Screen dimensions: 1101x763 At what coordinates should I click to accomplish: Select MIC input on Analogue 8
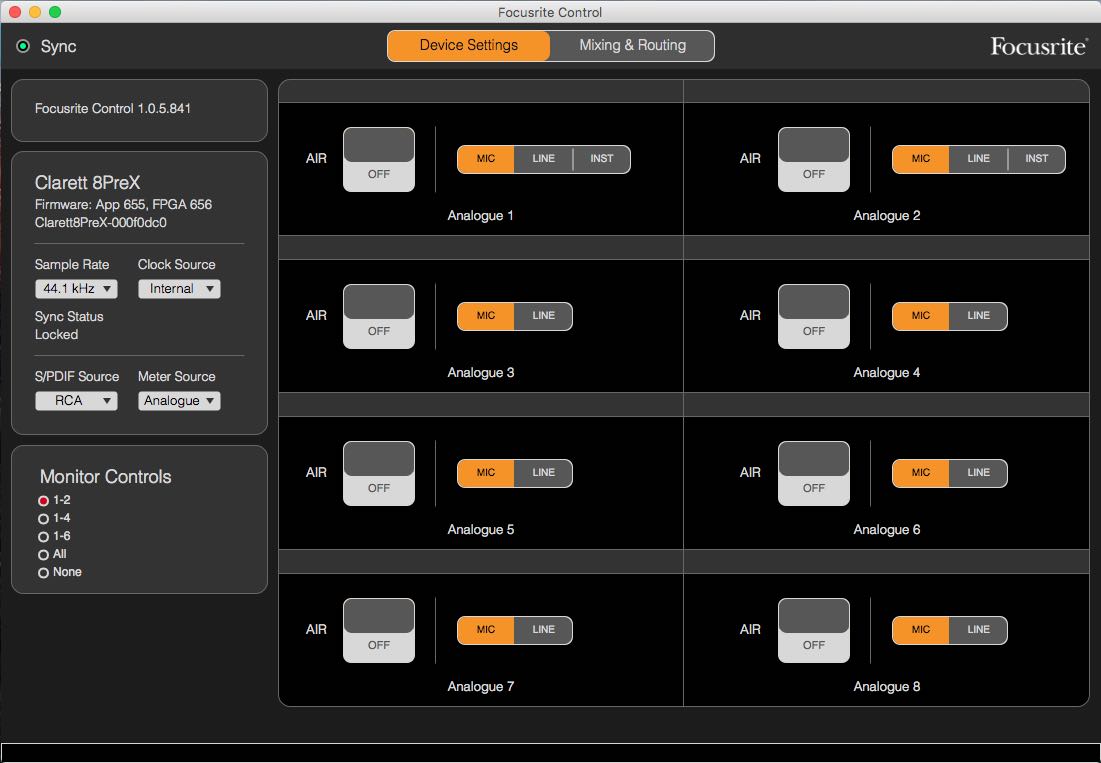click(920, 630)
